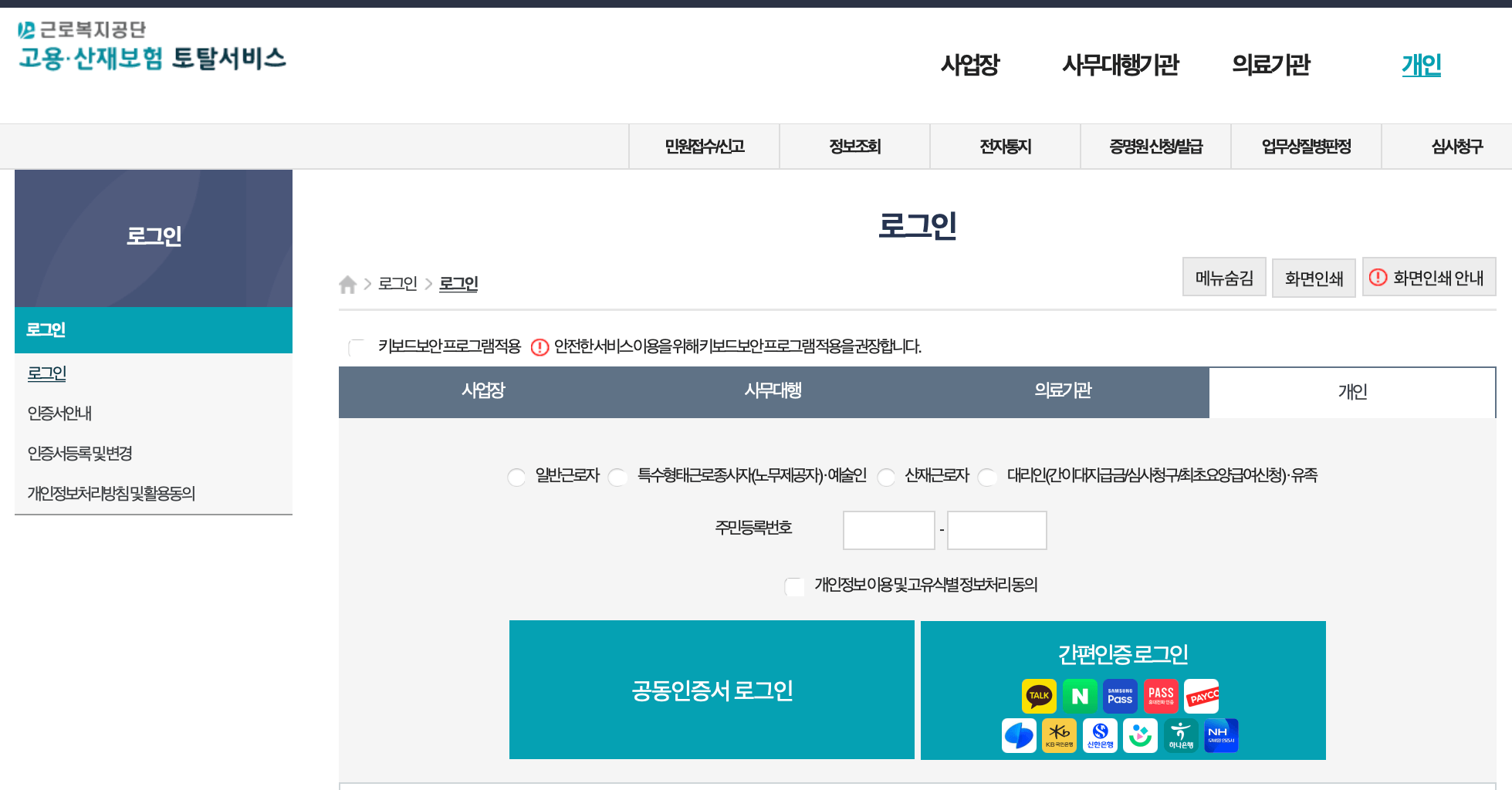Select the red PASS mobile authentication icon
This screenshot has height=790, width=1512.
pyautogui.click(x=1161, y=696)
